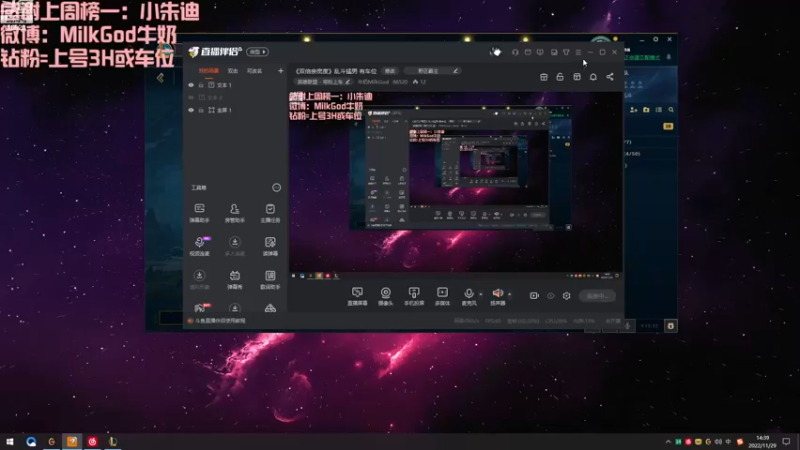Viewport: 800px width, 450px height.
Task: Toggle visibility of the 文本 1 source
Action: pos(191,85)
